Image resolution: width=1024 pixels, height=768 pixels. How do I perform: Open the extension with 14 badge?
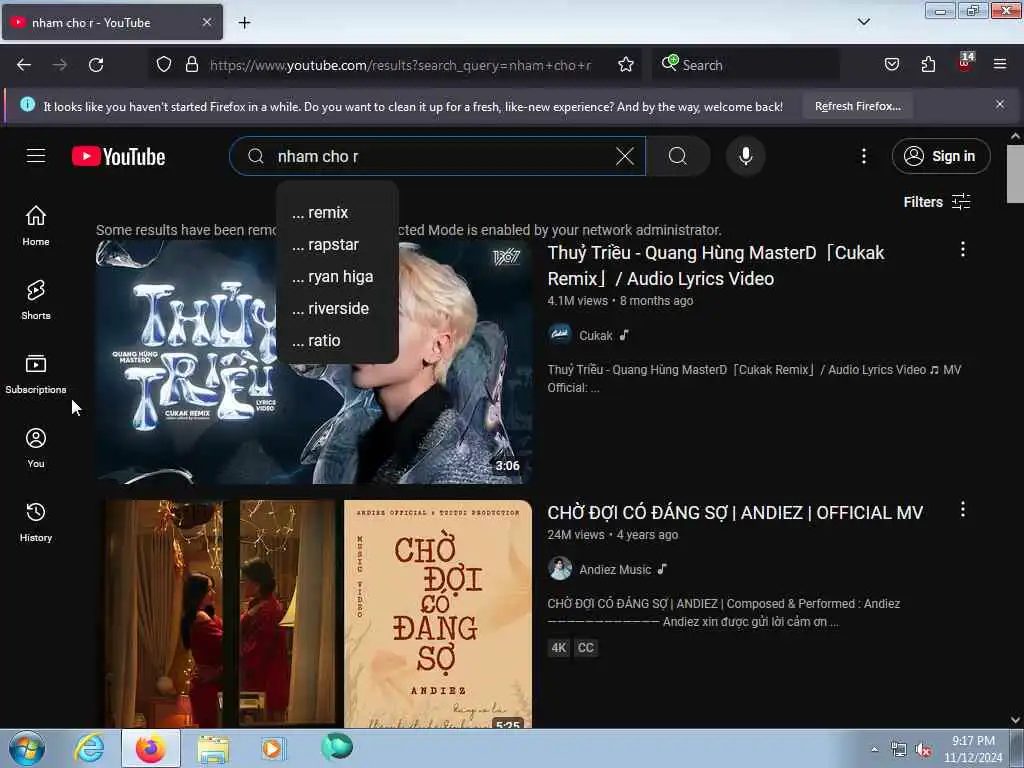[x=965, y=63]
